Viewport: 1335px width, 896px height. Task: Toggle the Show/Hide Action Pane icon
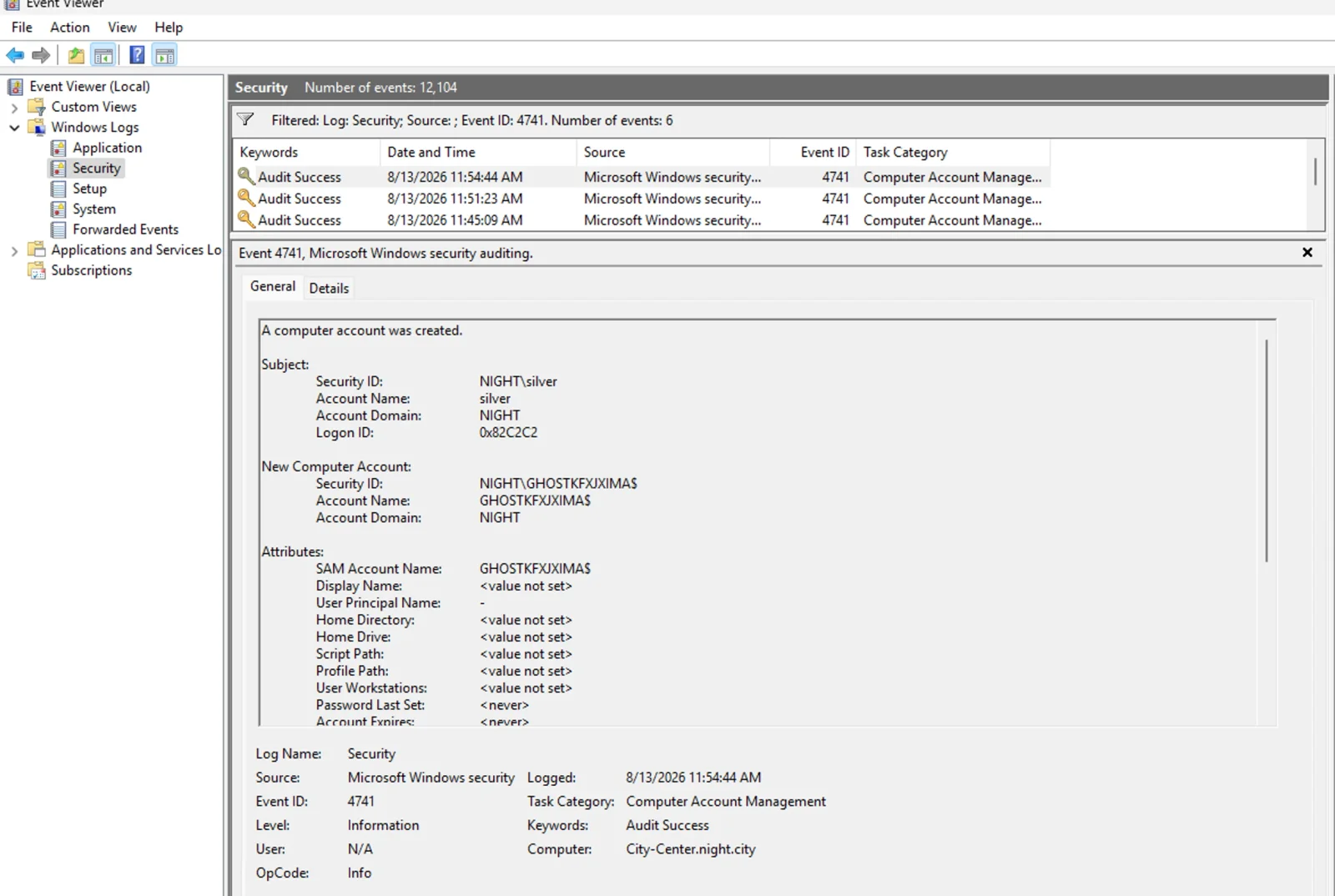165,56
